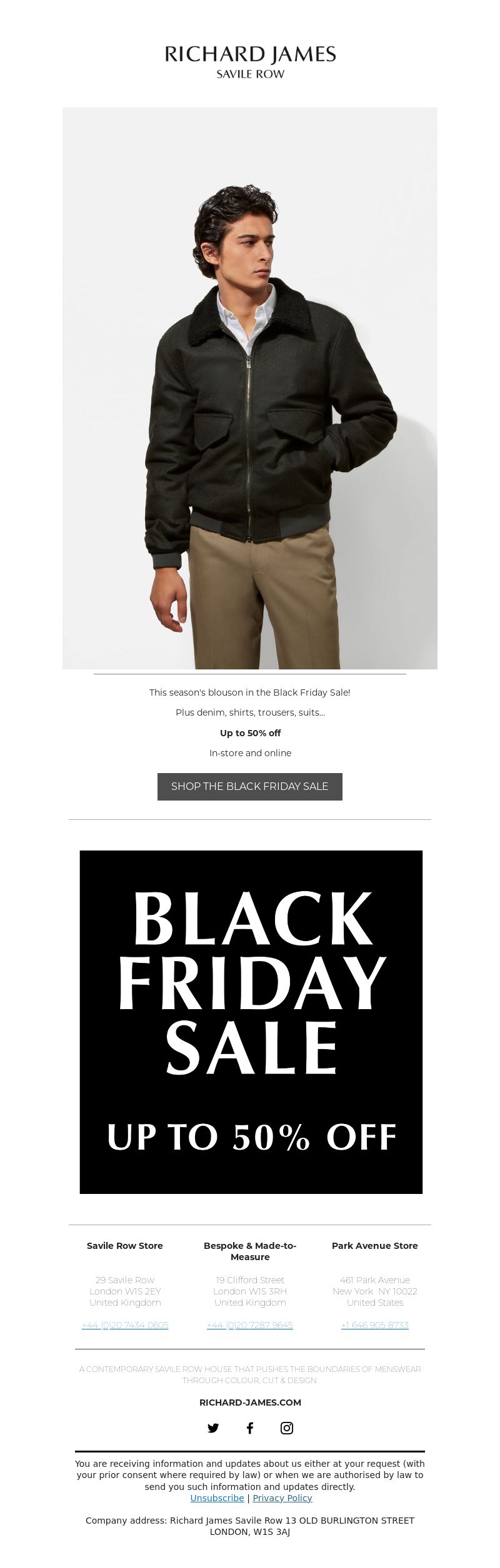Call the Park Avenue Store phone number

375,1325
